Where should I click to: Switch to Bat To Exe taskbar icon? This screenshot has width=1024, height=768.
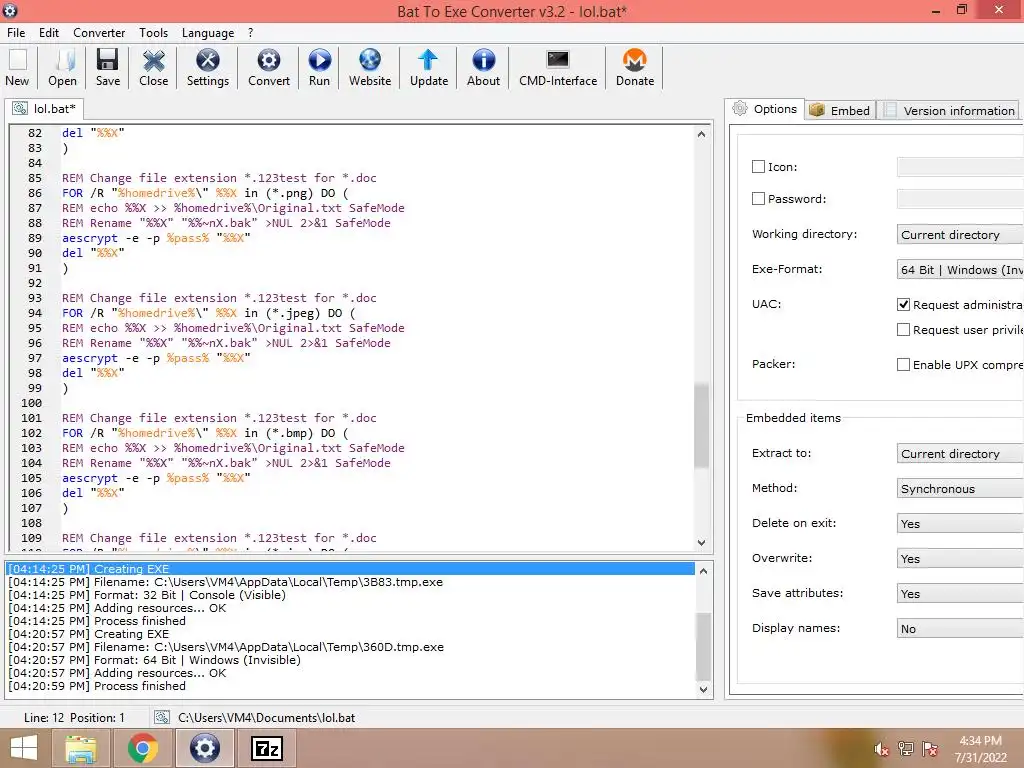tap(204, 748)
